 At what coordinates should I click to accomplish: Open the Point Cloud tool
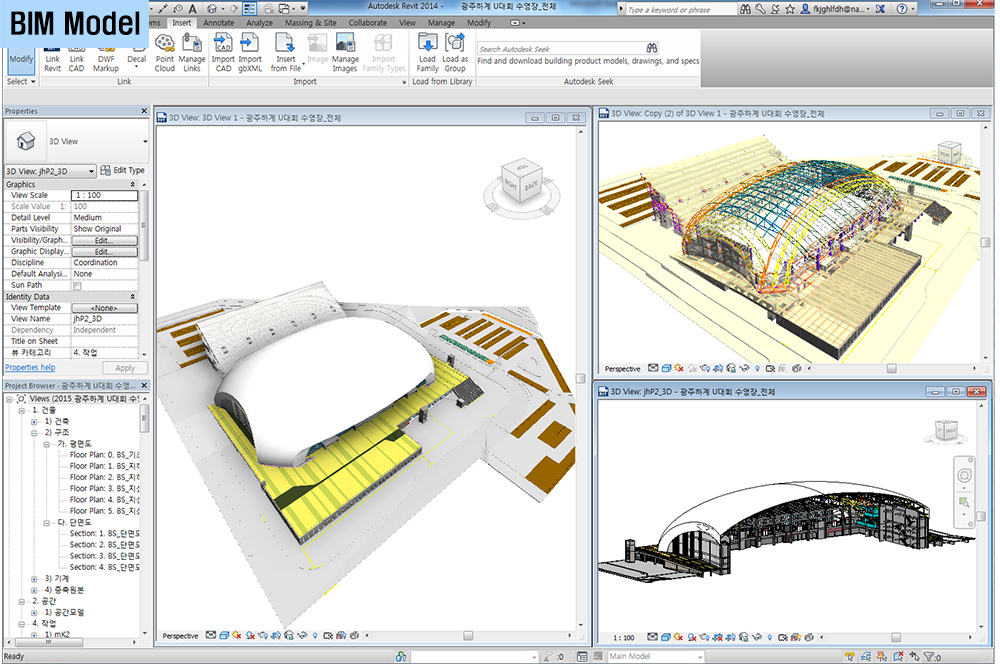pyautogui.click(x=165, y=53)
